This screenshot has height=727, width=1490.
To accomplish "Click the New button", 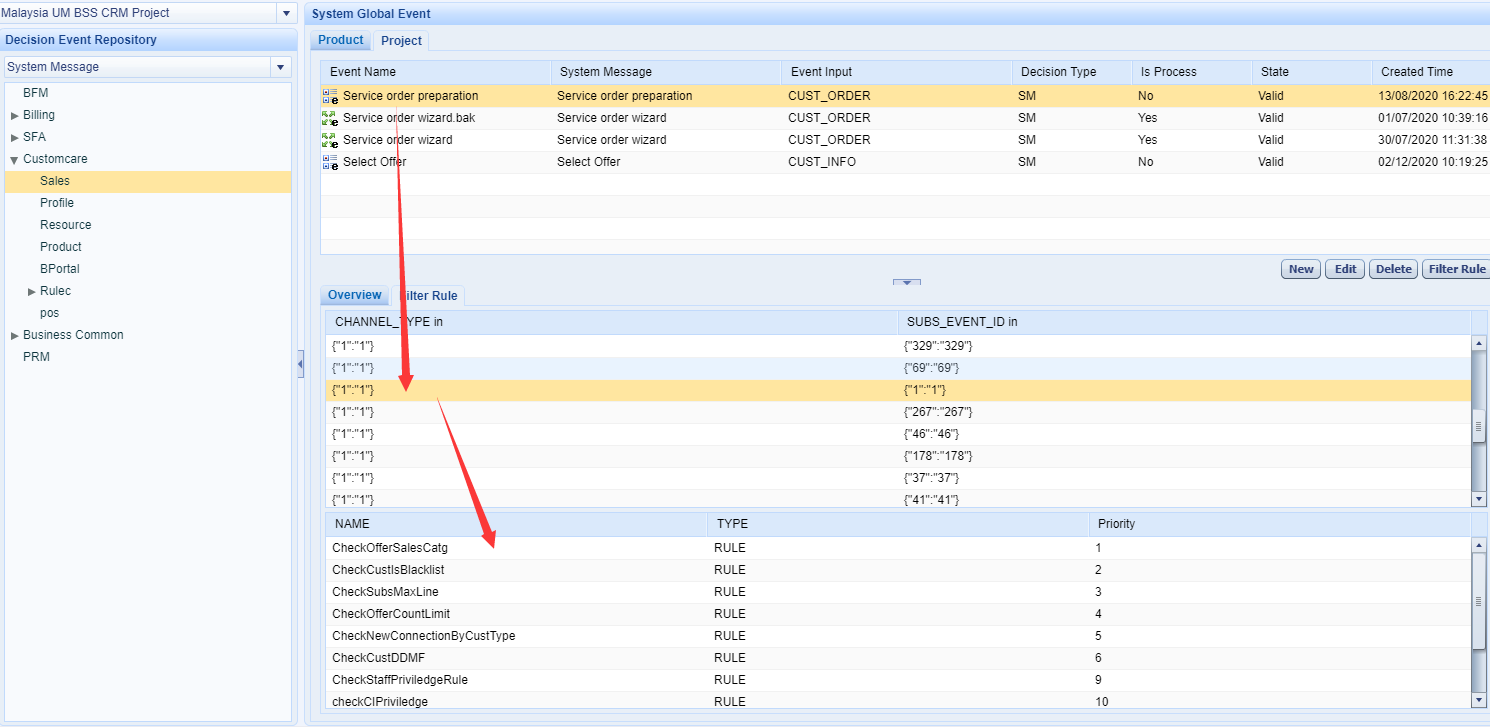I will 1301,269.
